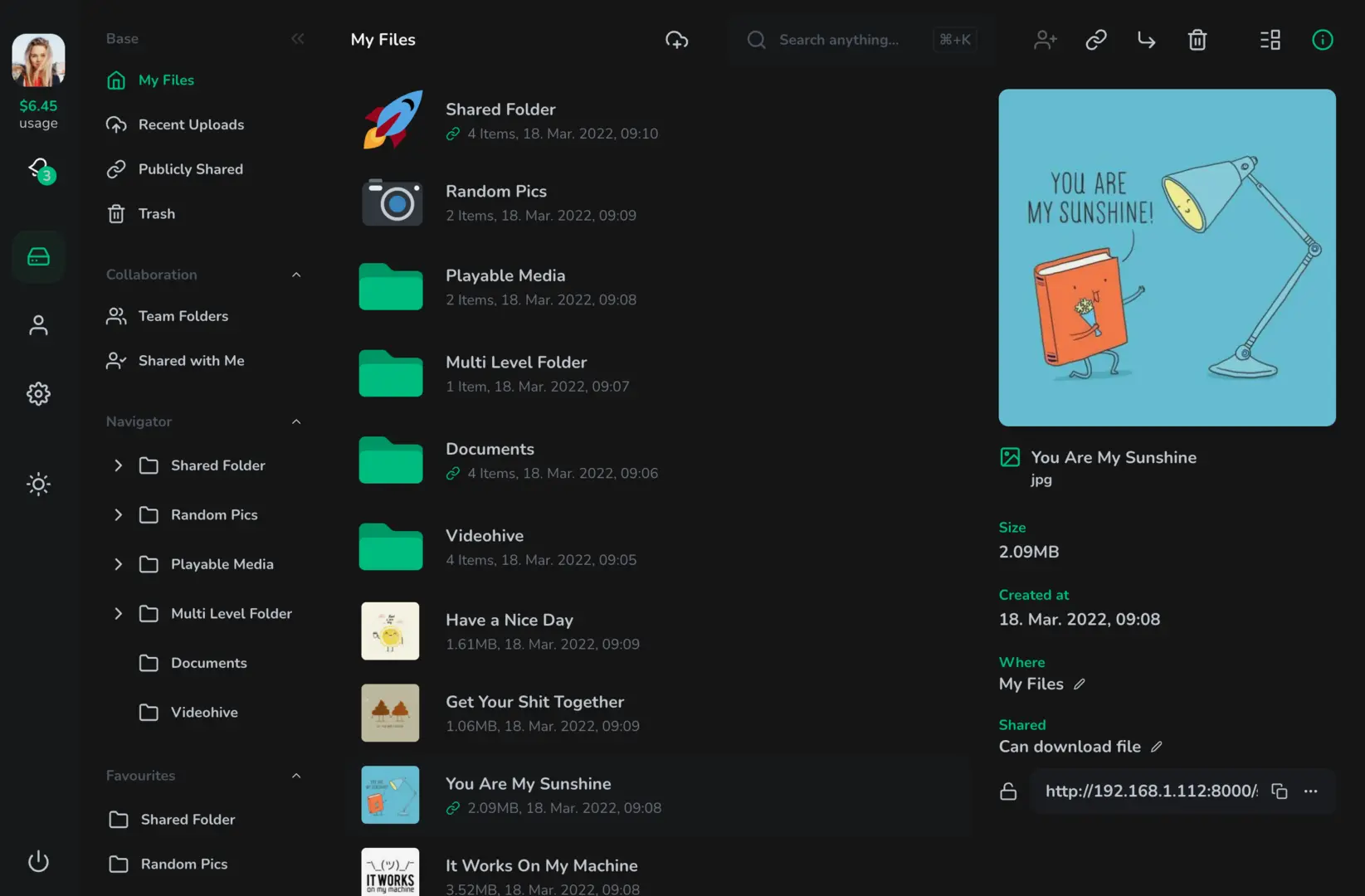Viewport: 1365px width, 896px height.
Task: Switch view with the layout icon
Action: pos(1270,40)
